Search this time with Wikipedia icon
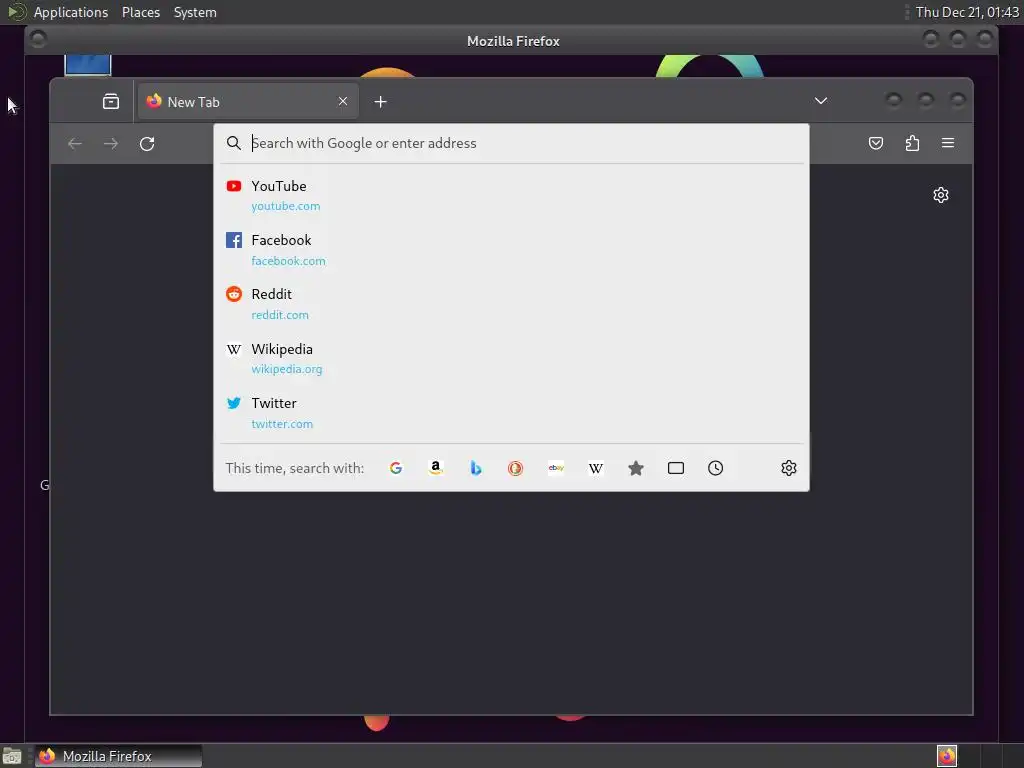Viewport: 1024px width, 768px height. click(x=596, y=468)
